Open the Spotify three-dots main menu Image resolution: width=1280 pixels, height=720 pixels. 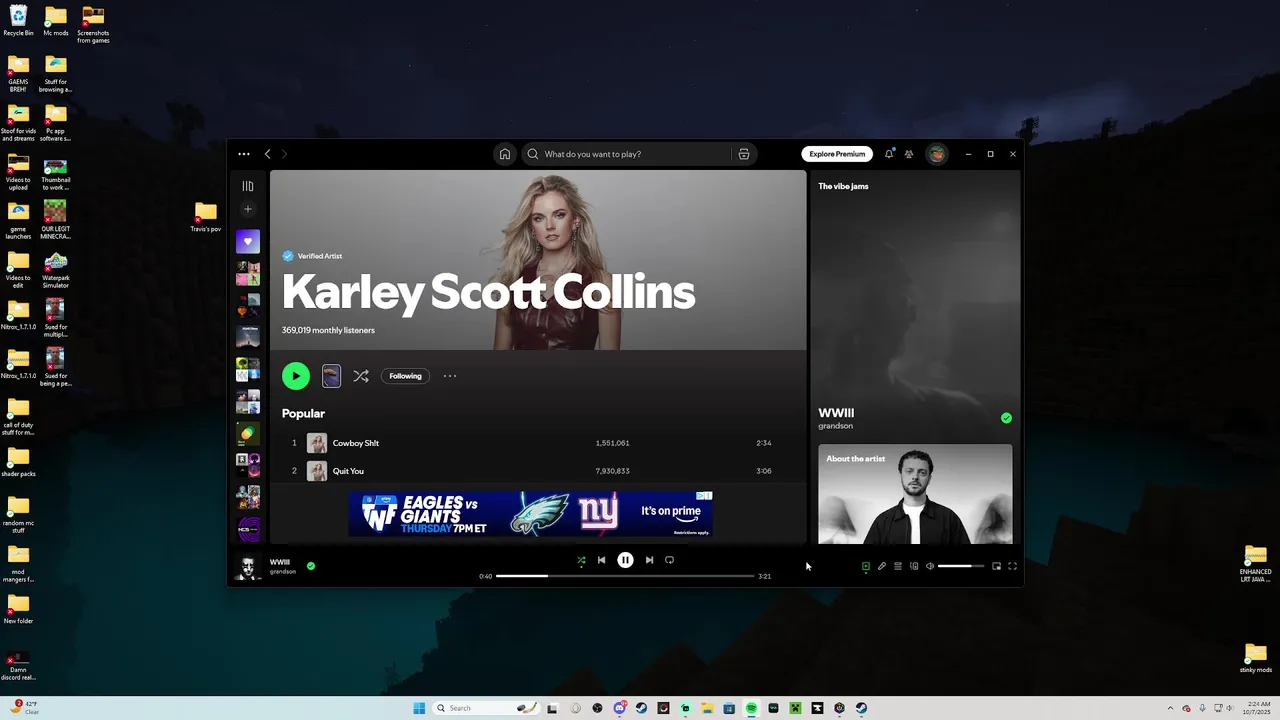tap(244, 154)
